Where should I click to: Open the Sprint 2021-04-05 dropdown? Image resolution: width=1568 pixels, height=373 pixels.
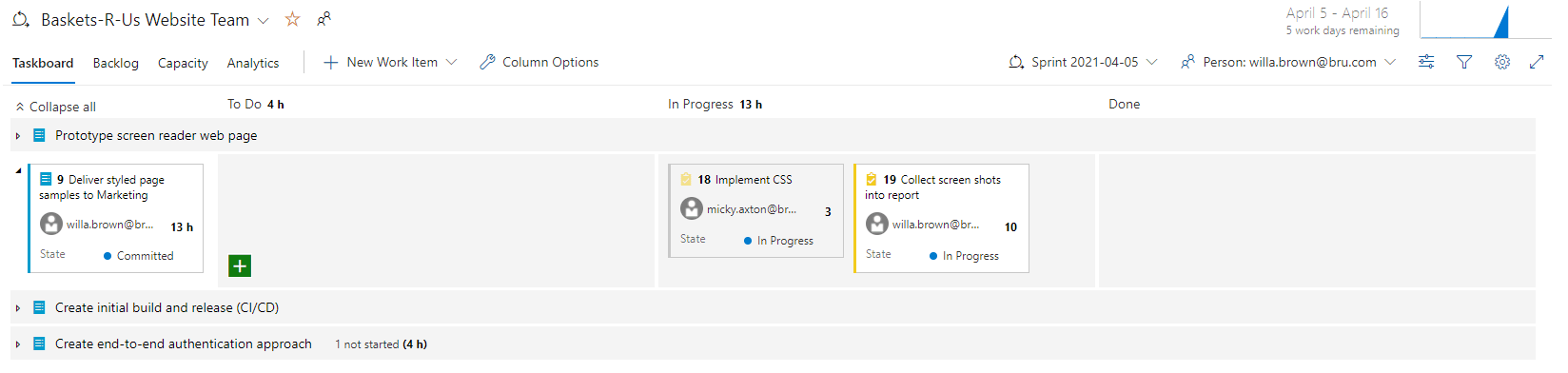pos(1083,62)
